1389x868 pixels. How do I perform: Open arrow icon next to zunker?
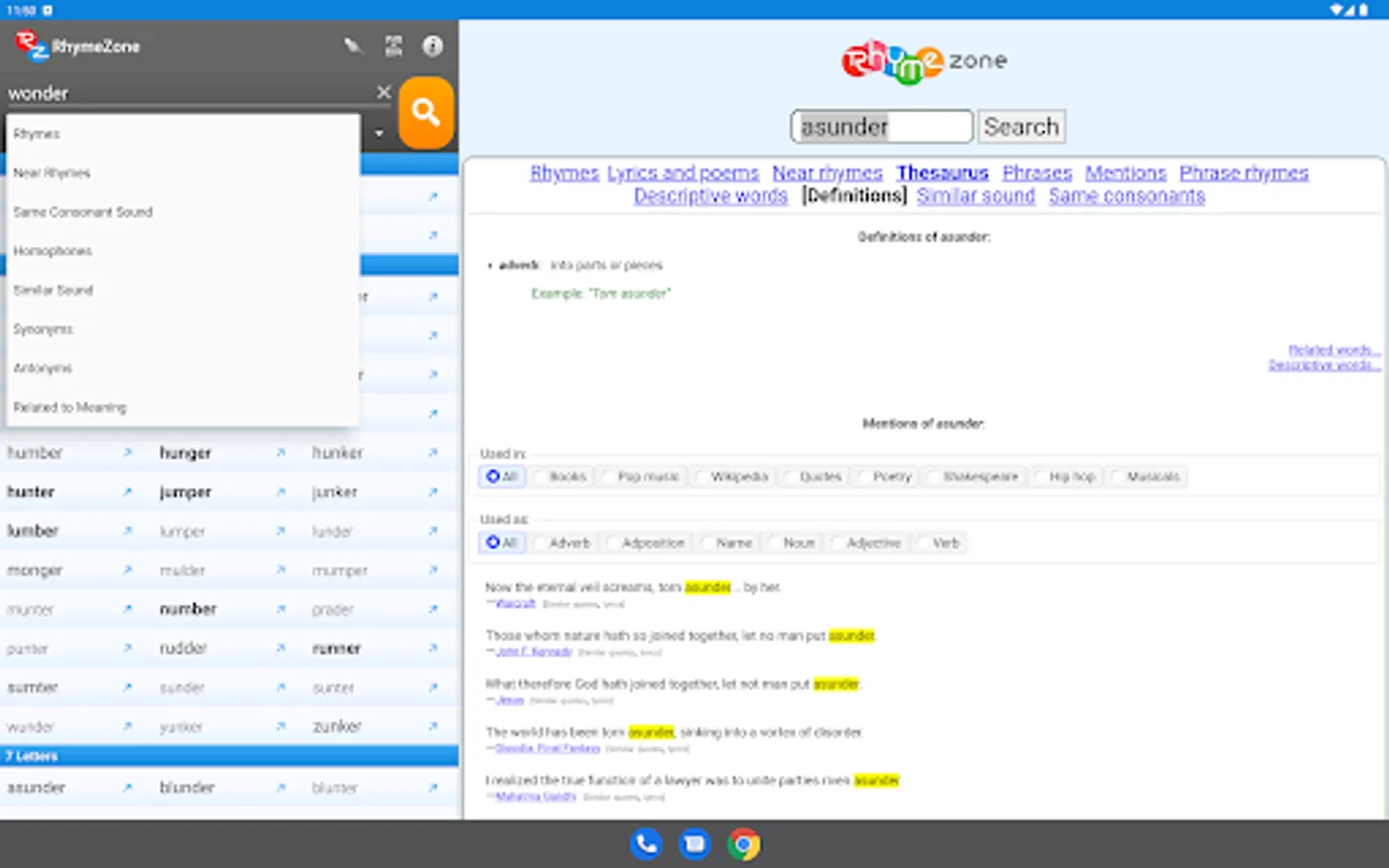[x=433, y=726]
